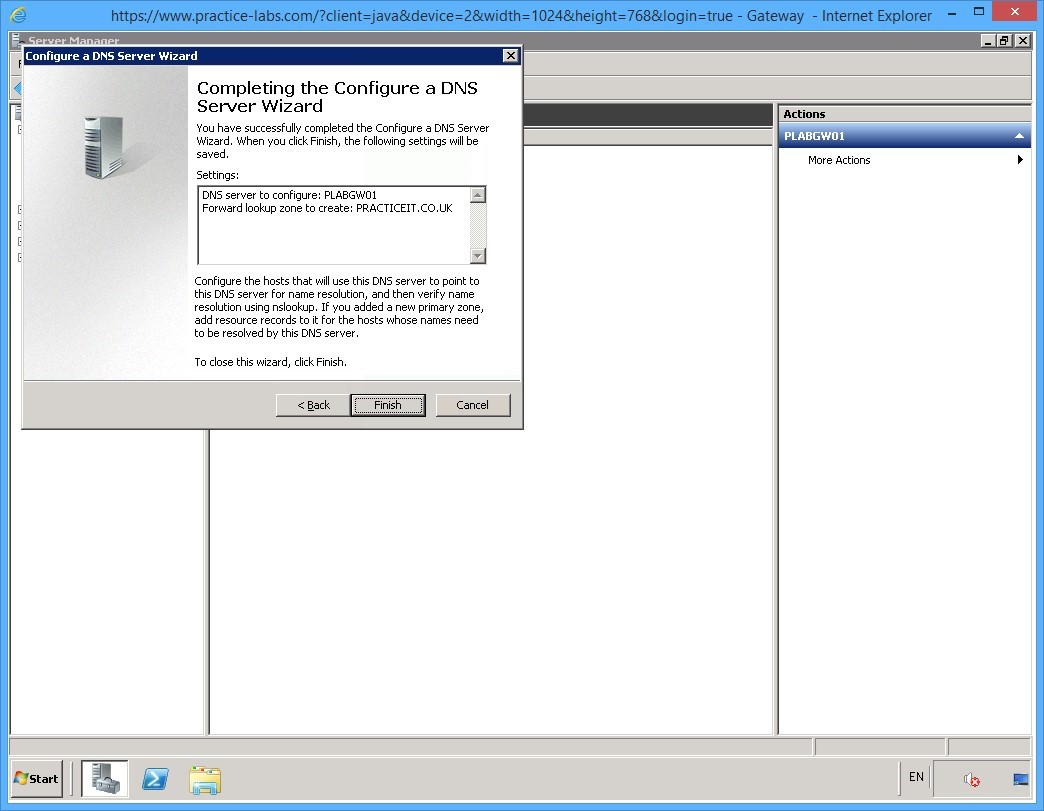Viewport: 1044px width, 811px height.
Task: Cancel the Configure a DNS Server Wizard
Action: click(x=472, y=405)
